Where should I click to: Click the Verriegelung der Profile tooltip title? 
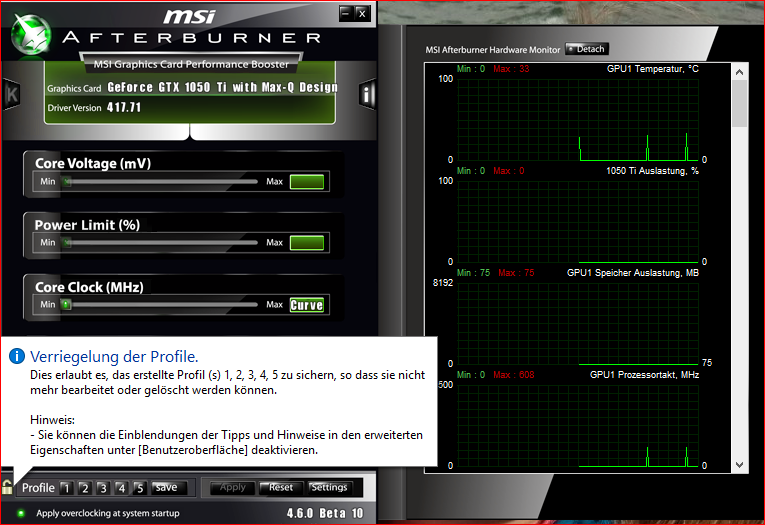tap(114, 357)
